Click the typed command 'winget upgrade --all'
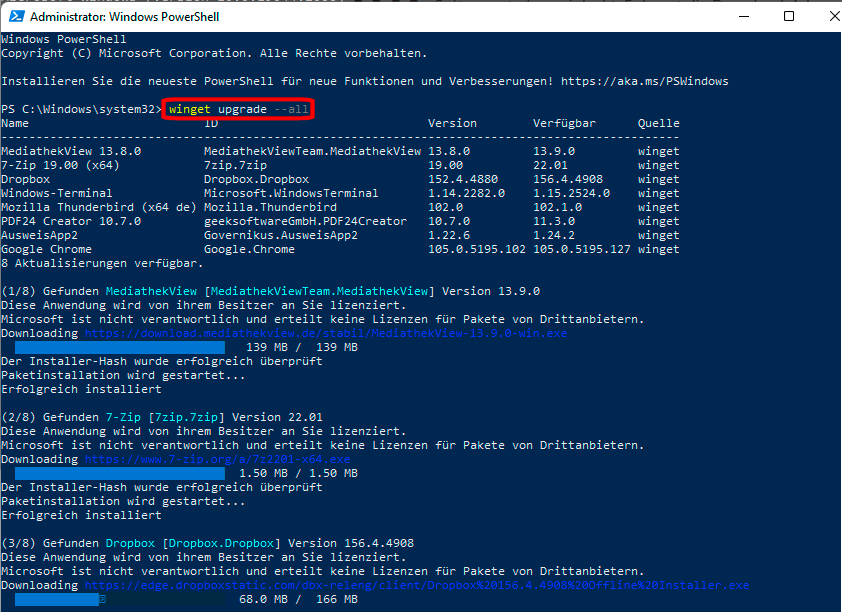842x612 pixels. tap(238, 109)
